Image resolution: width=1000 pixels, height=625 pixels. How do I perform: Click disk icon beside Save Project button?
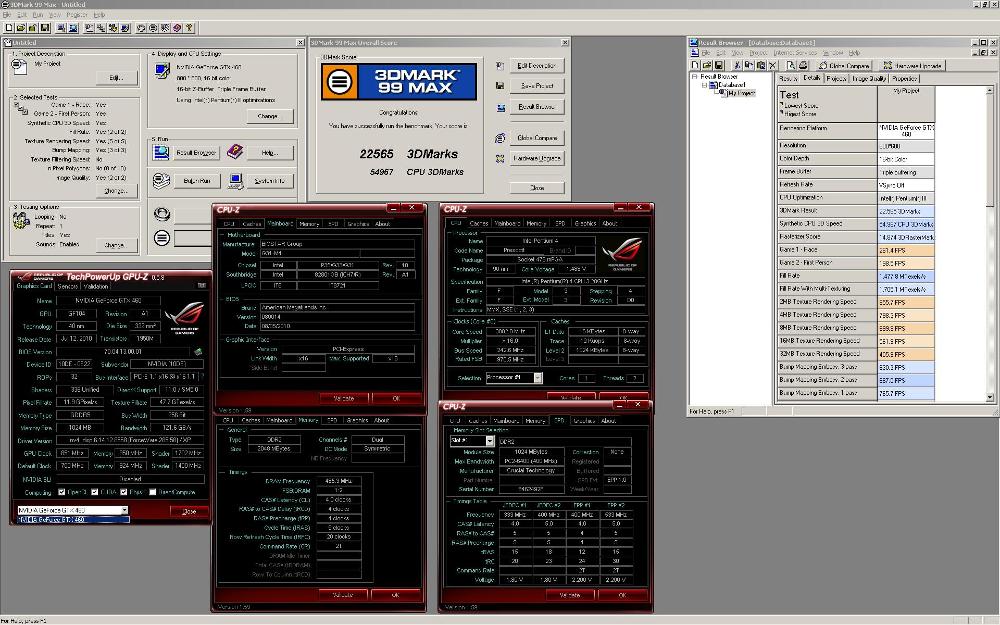[x=500, y=85]
